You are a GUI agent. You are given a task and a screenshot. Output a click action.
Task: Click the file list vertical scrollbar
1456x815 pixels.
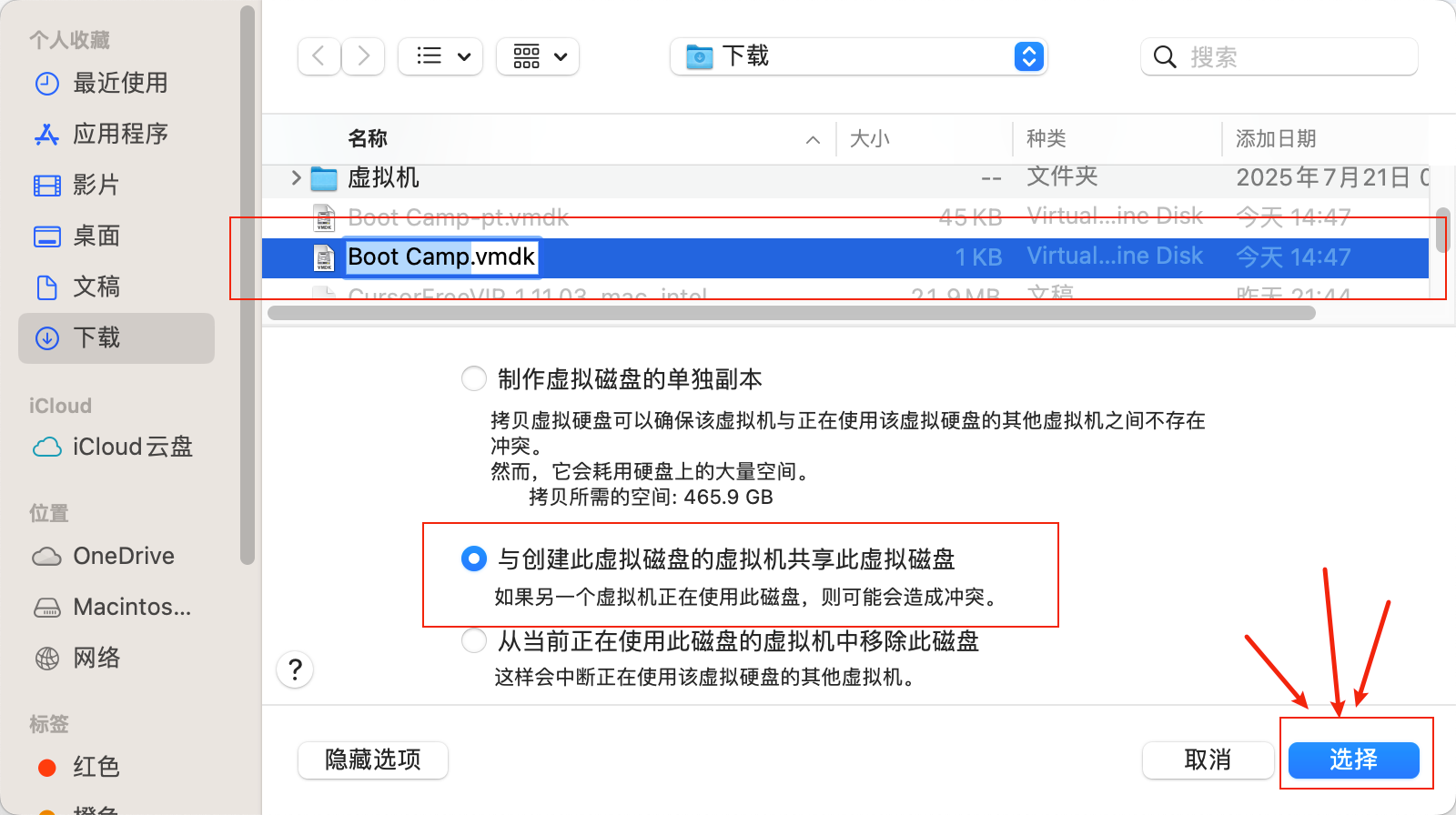[1442, 229]
